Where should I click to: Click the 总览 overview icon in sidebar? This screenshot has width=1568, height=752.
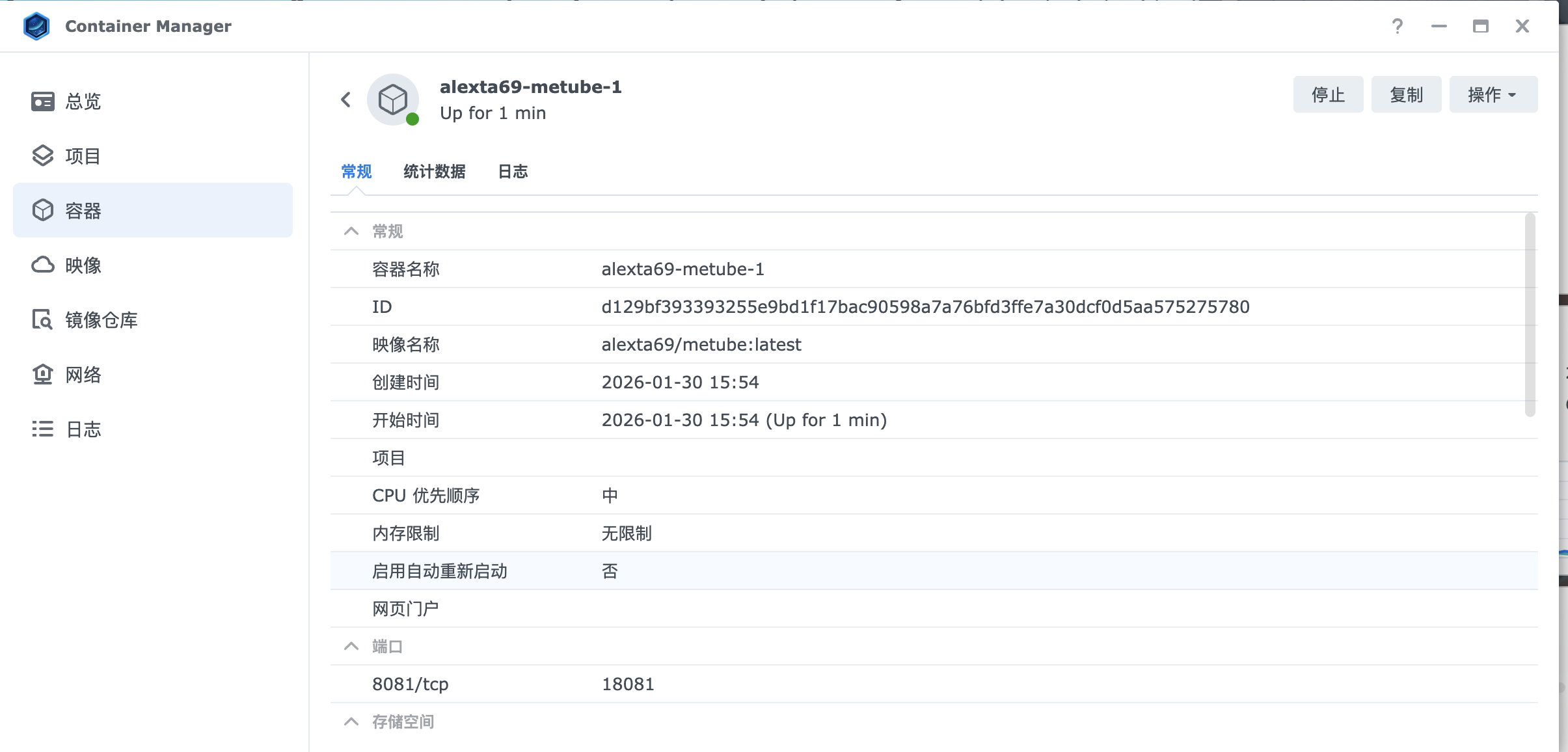43,101
